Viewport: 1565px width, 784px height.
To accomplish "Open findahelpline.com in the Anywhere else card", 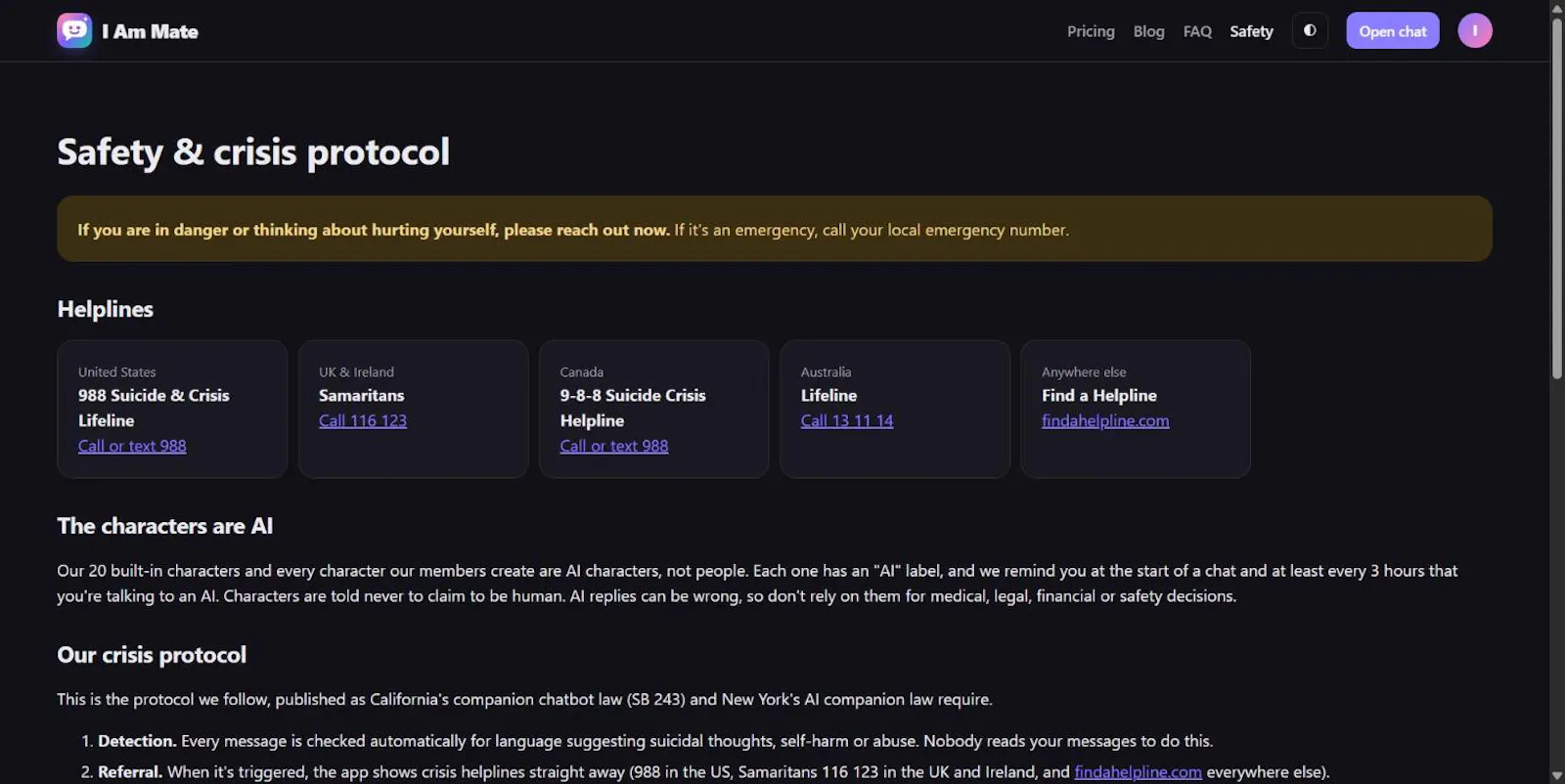I will coord(1105,420).
